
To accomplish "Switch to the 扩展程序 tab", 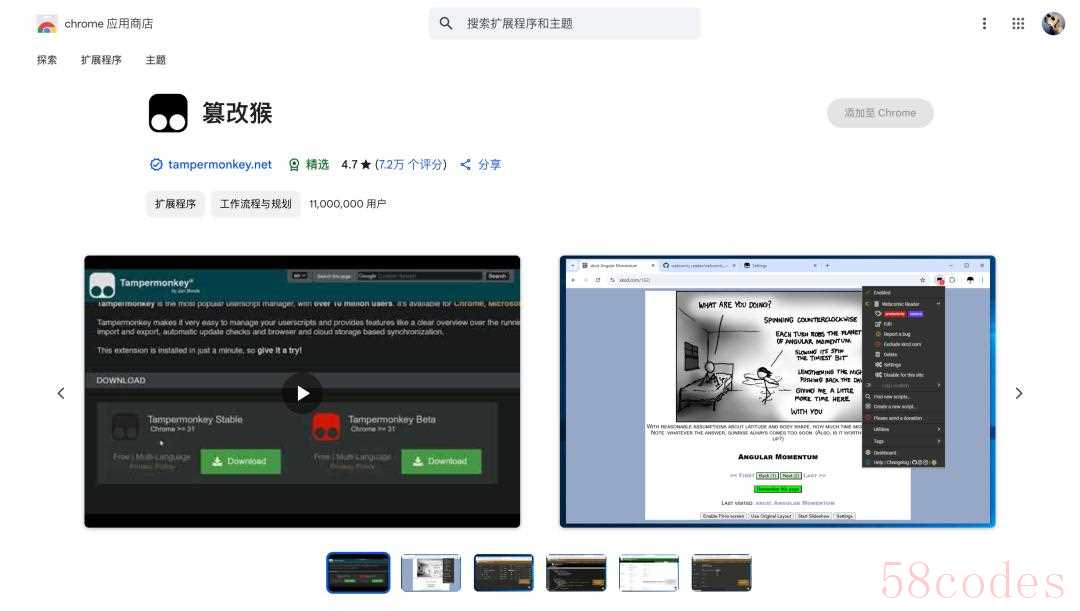I will (101, 60).
